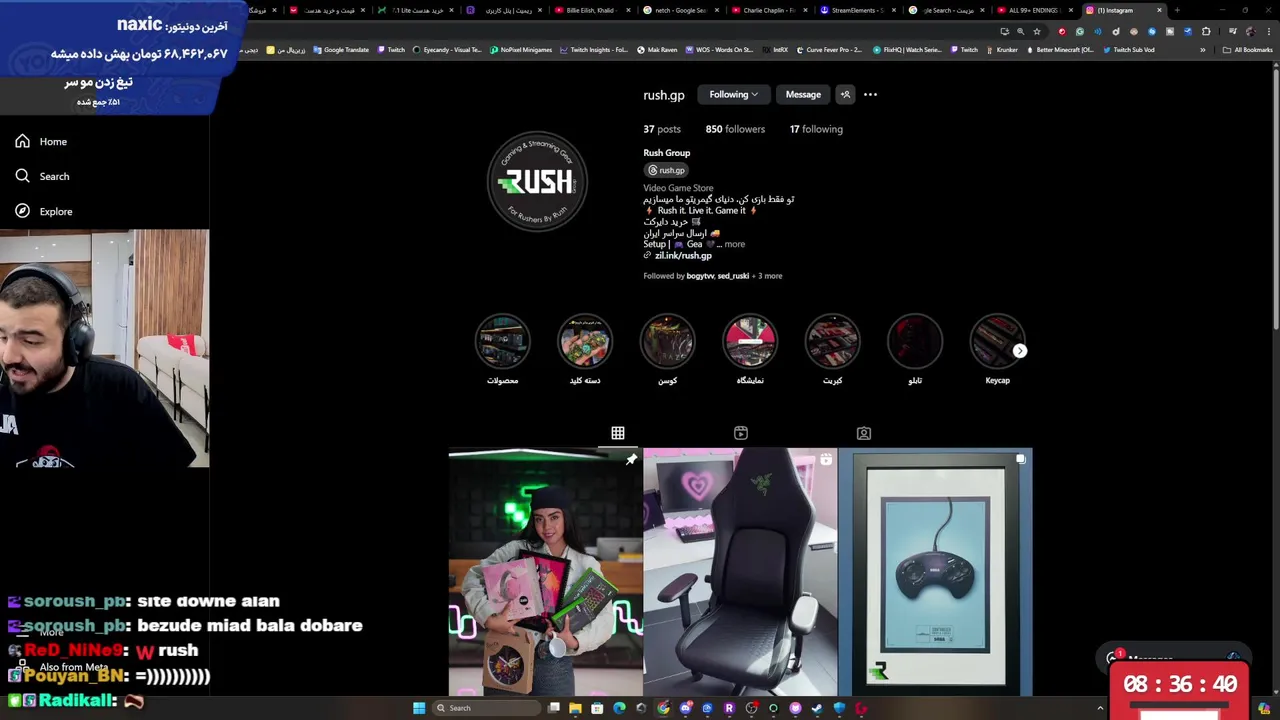Open the Windows Start menu
The width and height of the screenshot is (1280, 720).
[x=419, y=708]
